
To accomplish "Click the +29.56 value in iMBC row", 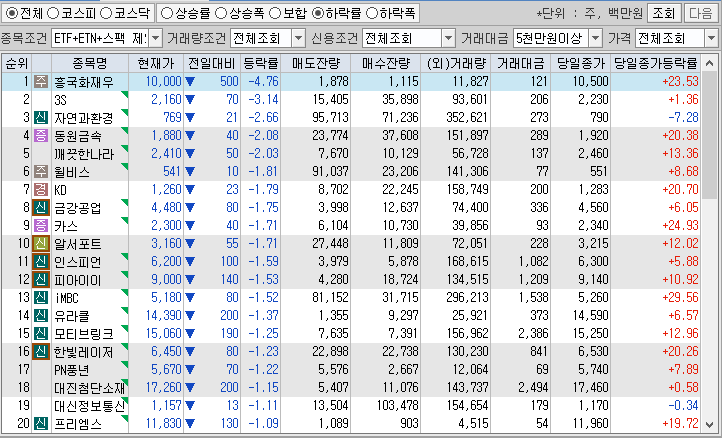I will [680, 298].
